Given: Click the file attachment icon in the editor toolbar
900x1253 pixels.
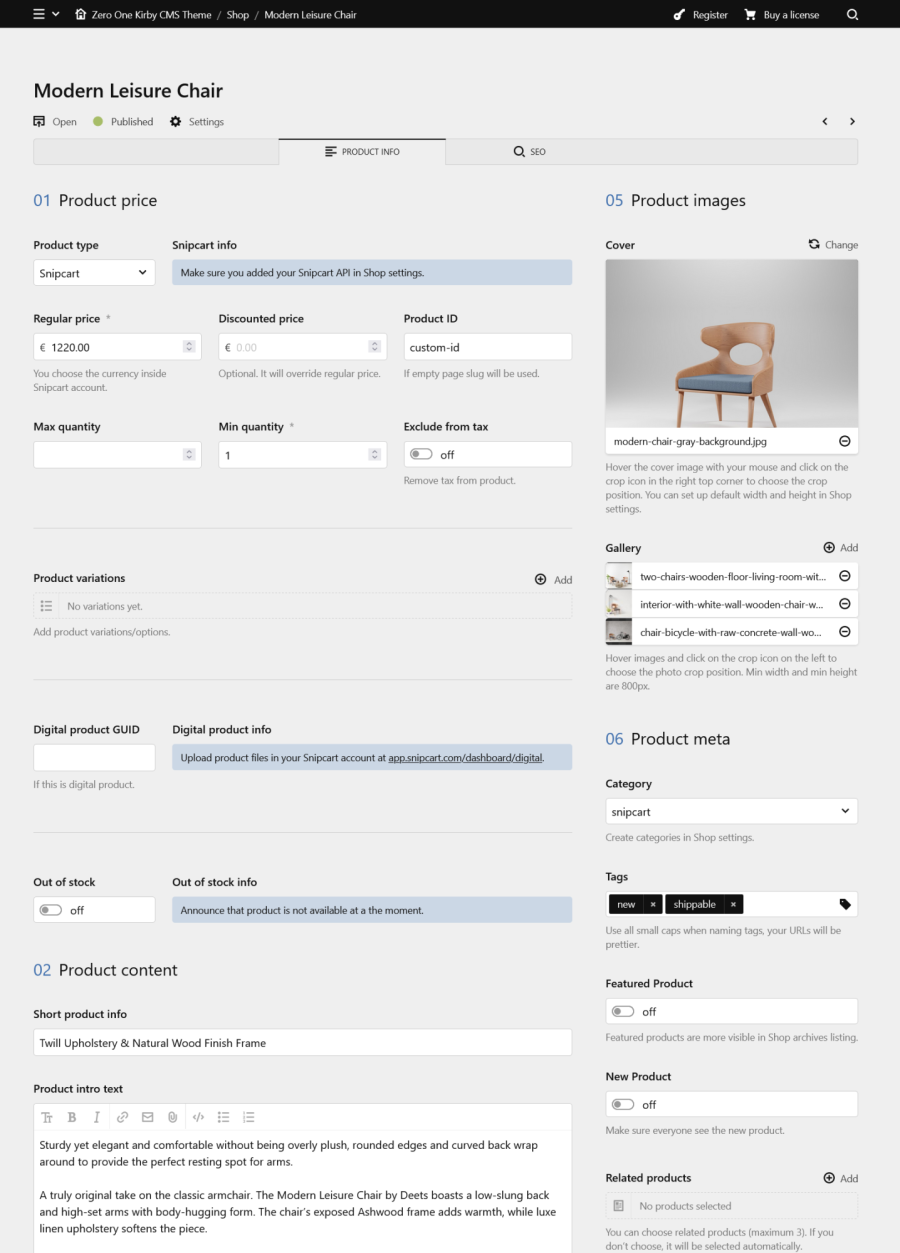Looking at the screenshot, I should click(172, 1117).
